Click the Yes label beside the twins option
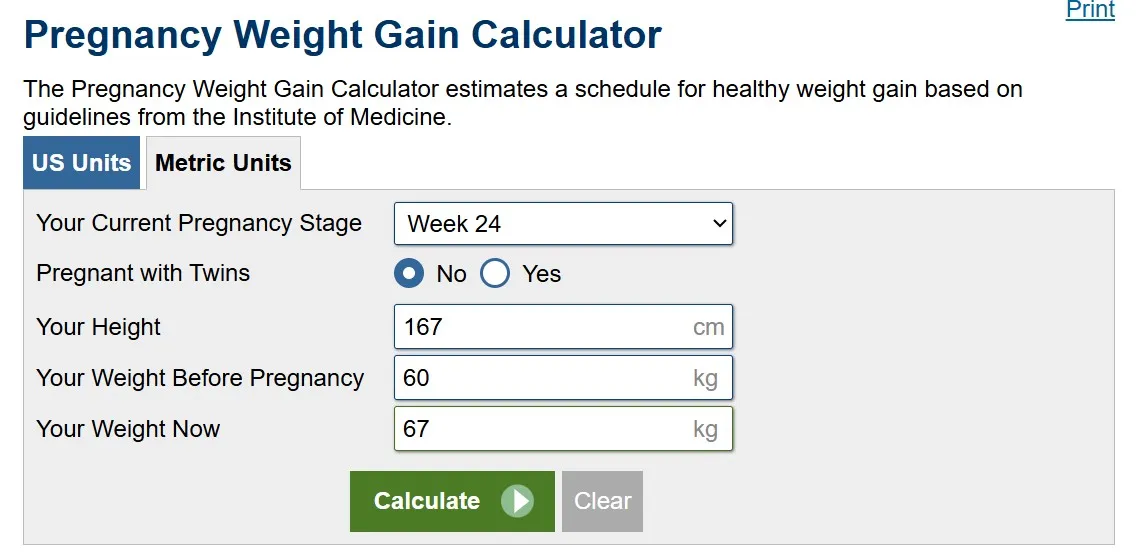 542,274
